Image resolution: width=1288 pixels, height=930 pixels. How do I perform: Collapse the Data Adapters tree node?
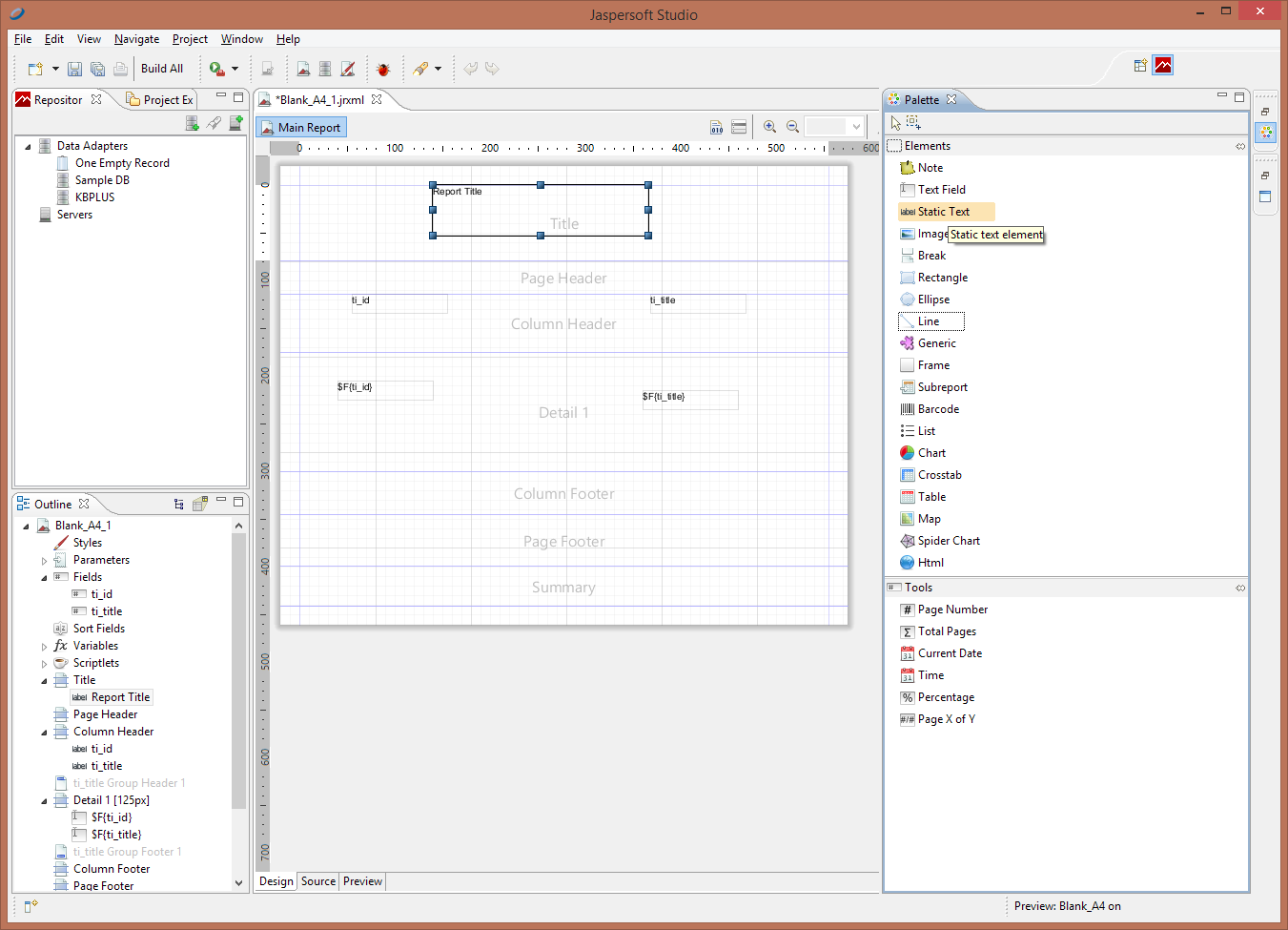28,147
